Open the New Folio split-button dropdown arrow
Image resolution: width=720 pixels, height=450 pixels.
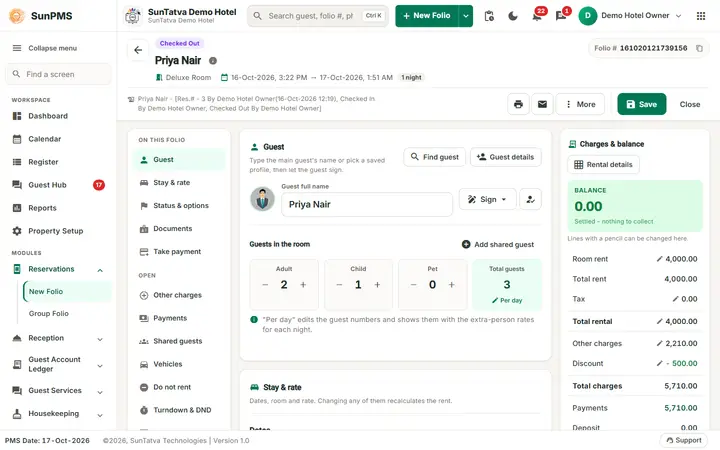(466, 16)
